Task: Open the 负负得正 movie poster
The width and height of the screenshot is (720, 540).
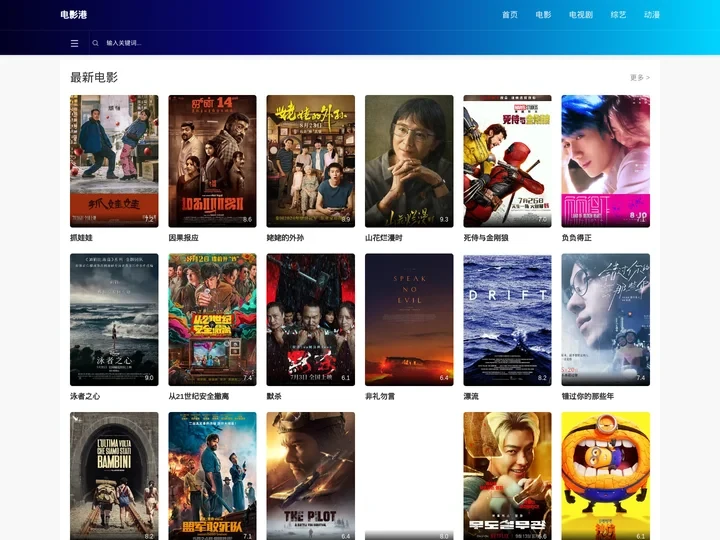Action: [x=606, y=161]
